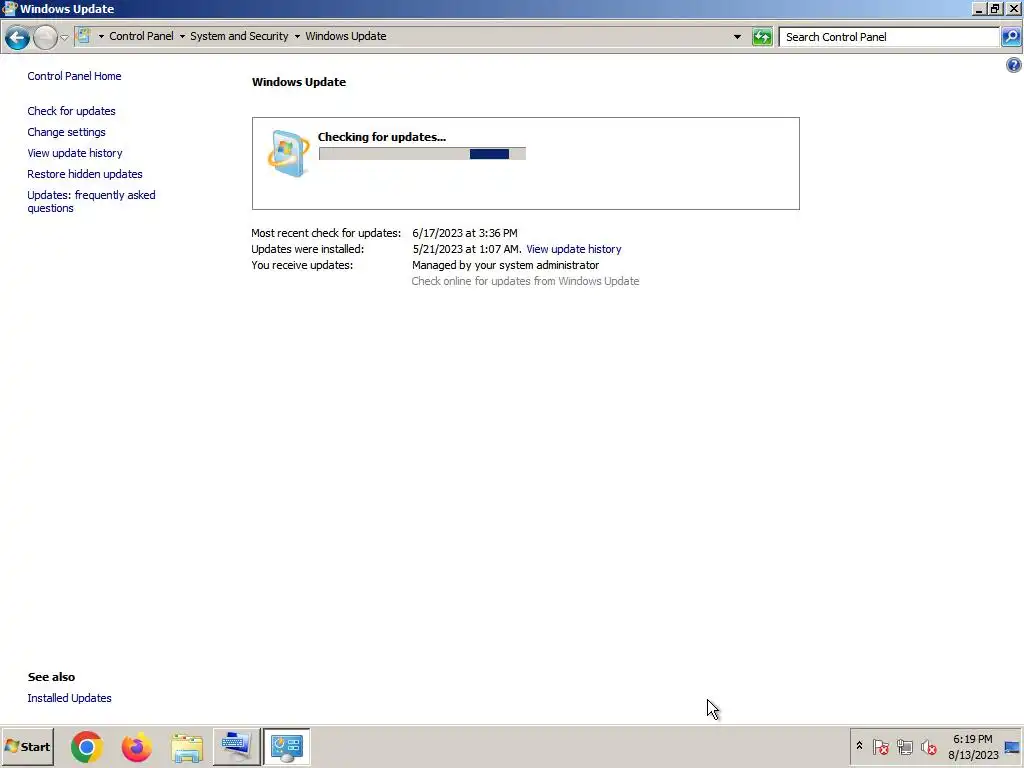
Task: Click Check for updates in sidebar
Action: pyautogui.click(x=71, y=111)
